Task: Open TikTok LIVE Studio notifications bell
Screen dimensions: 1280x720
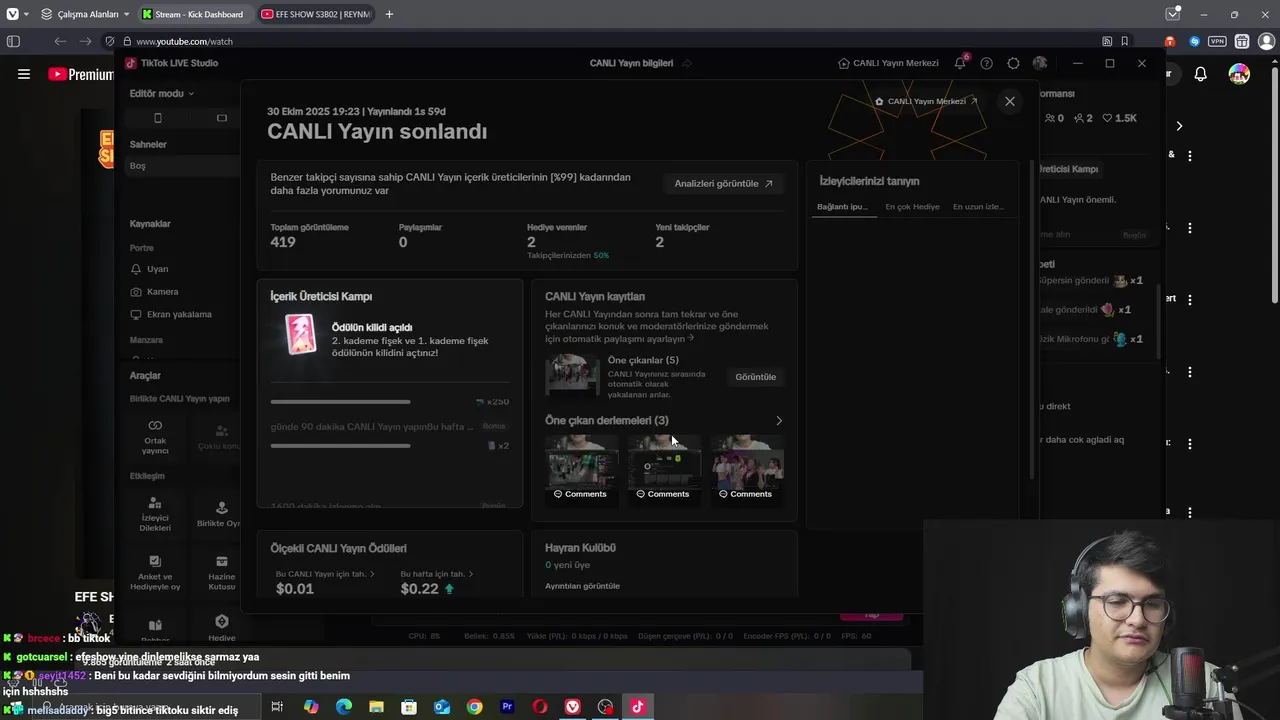Action: tap(960, 63)
